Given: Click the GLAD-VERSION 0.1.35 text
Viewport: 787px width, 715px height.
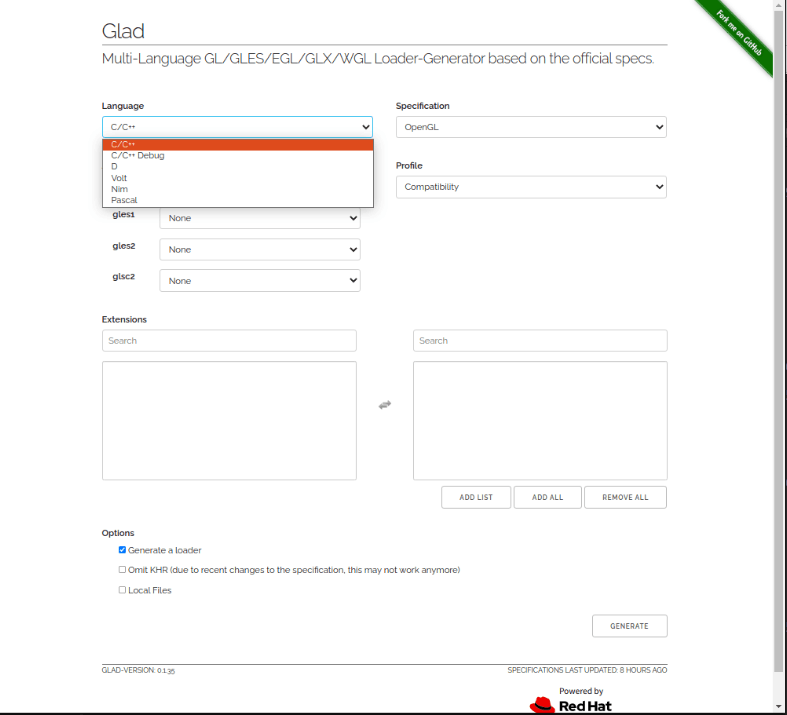Looking at the screenshot, I should (138, 670).
